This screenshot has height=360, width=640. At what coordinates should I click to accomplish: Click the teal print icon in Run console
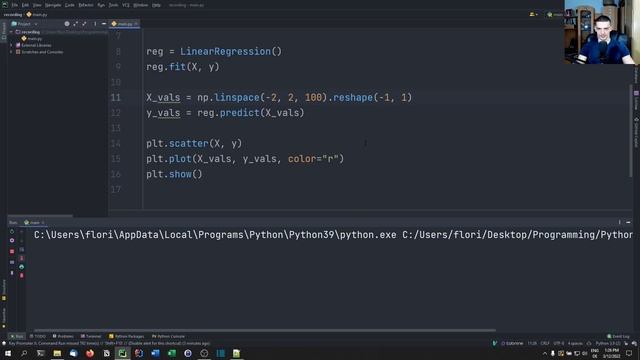22,267
